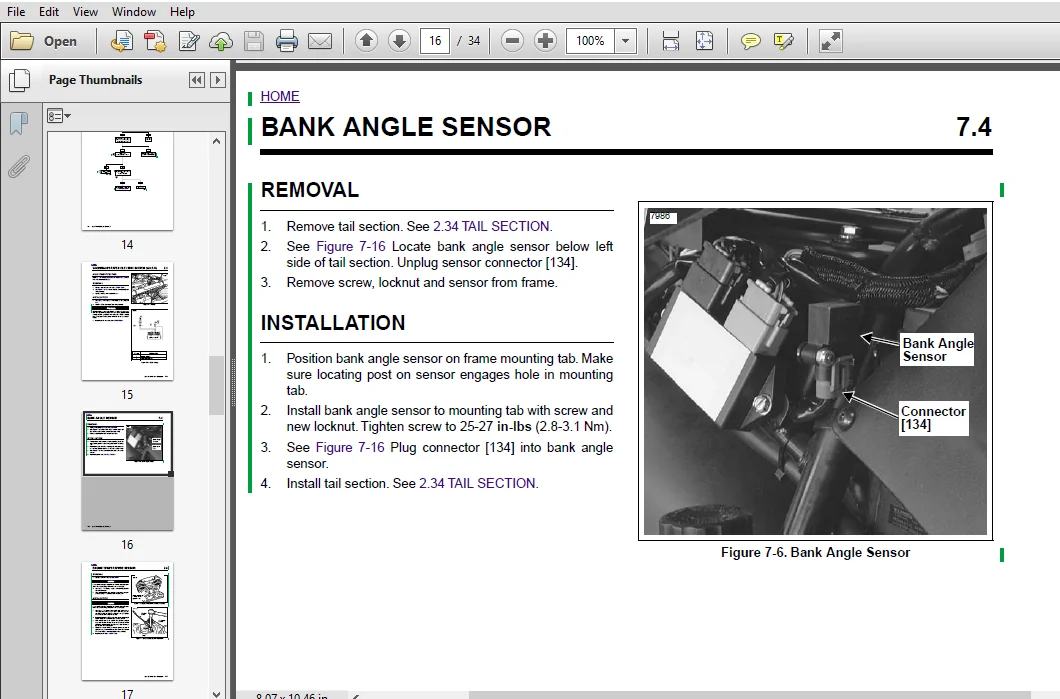Go to next page down arrow
This screenshot has width=1060, height=699.
tap(400, 41)
